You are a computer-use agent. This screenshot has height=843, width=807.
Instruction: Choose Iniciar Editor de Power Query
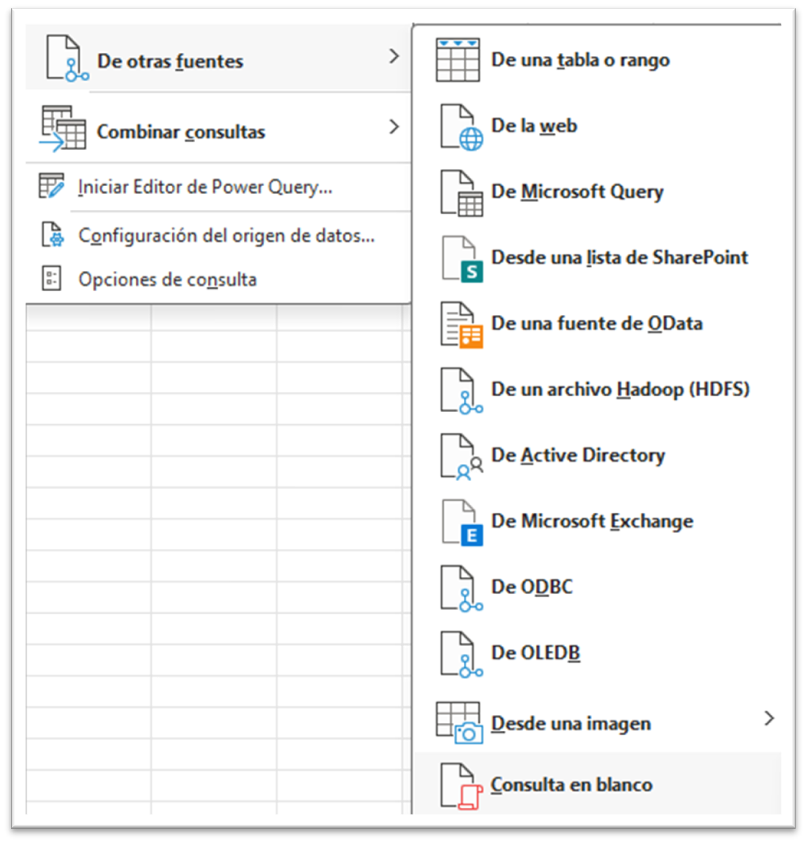point(218,187)
